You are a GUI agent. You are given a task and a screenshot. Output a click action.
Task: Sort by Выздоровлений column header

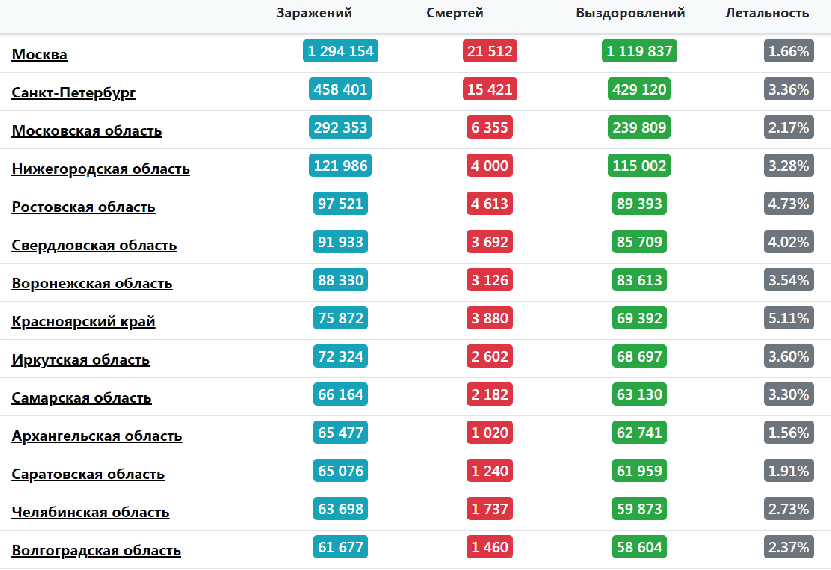(x=630, y=13)
